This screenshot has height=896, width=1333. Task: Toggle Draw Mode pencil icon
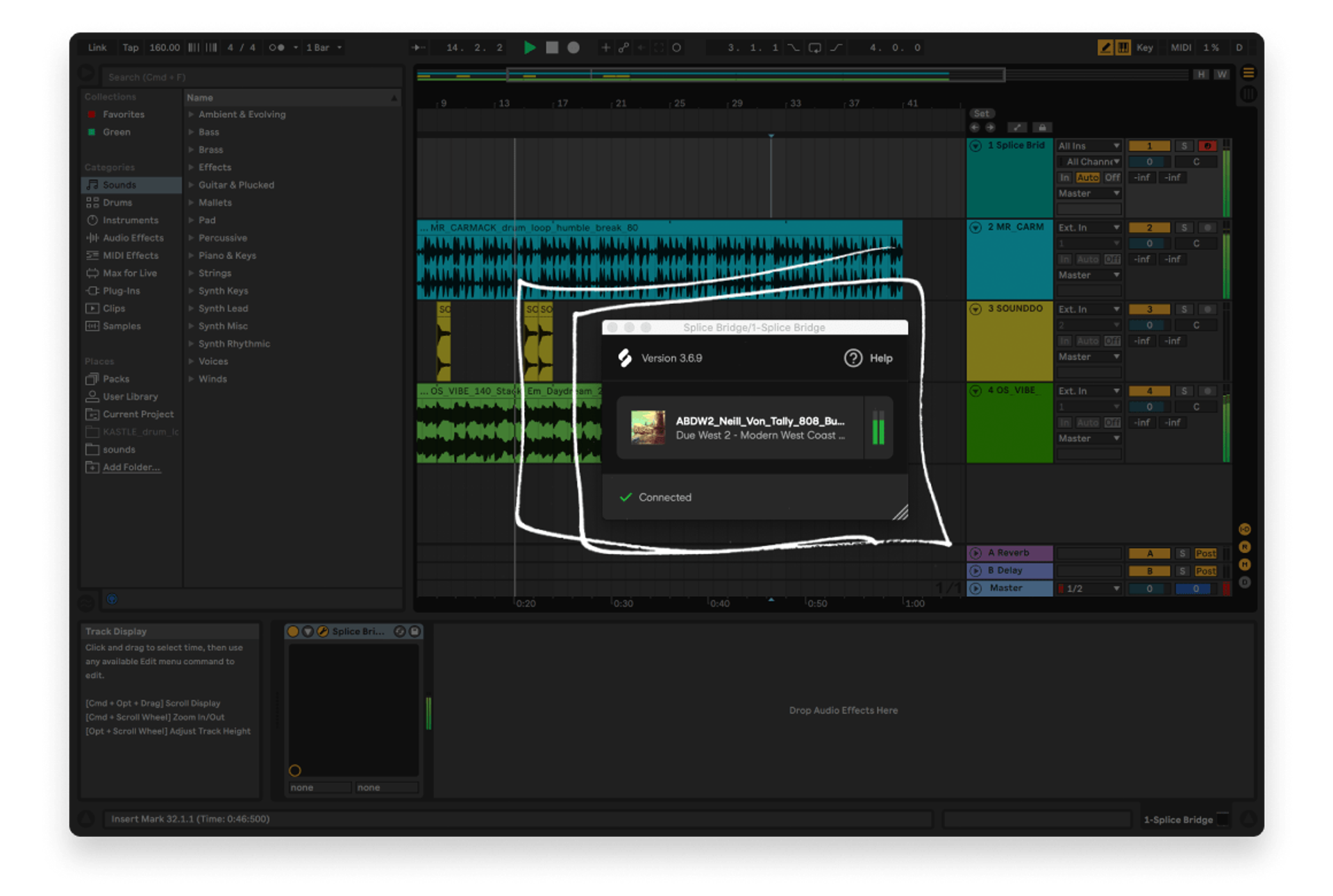point(1105,47)
